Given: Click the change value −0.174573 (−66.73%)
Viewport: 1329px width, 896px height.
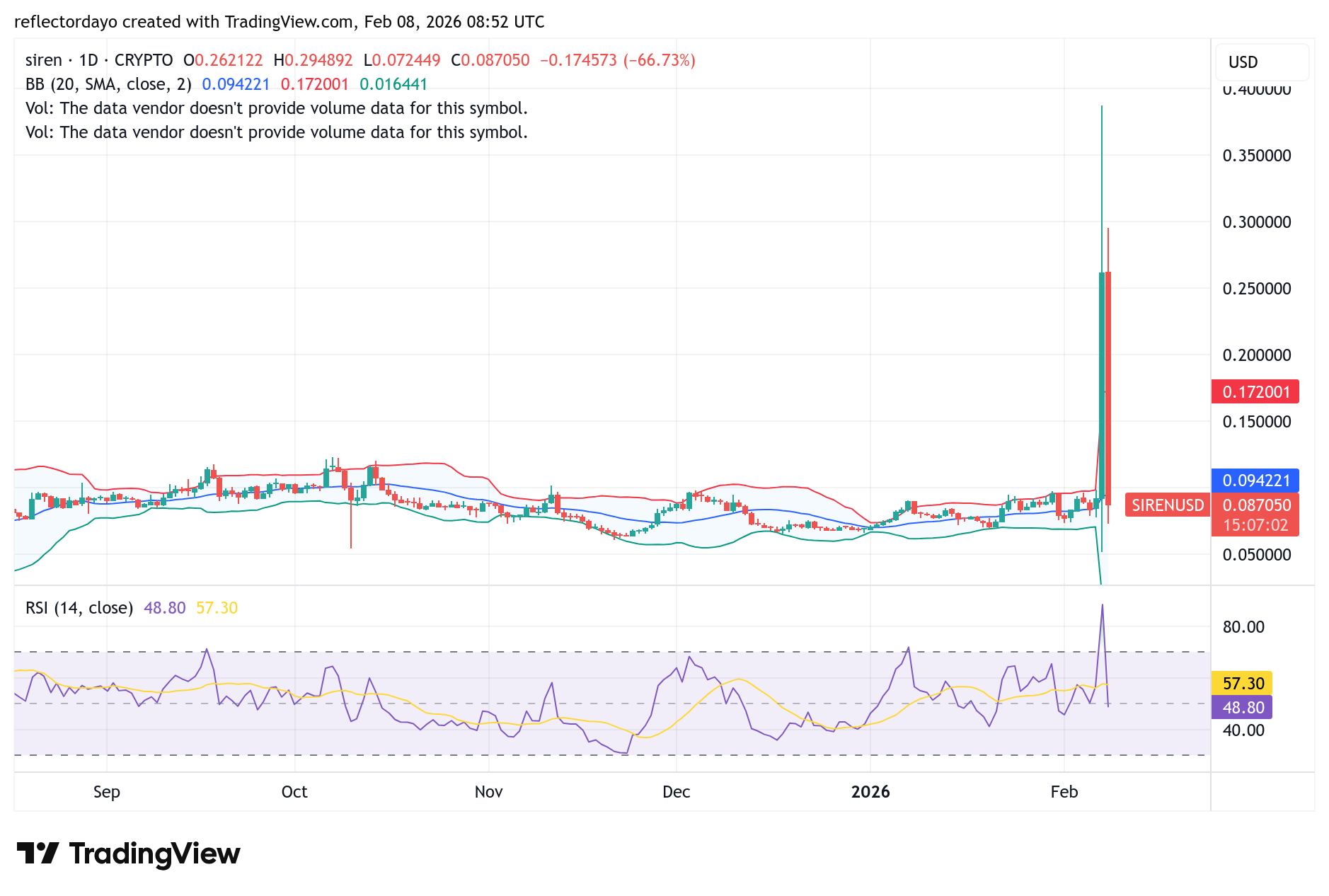Looking at the screenshot, I should (618, 60).
